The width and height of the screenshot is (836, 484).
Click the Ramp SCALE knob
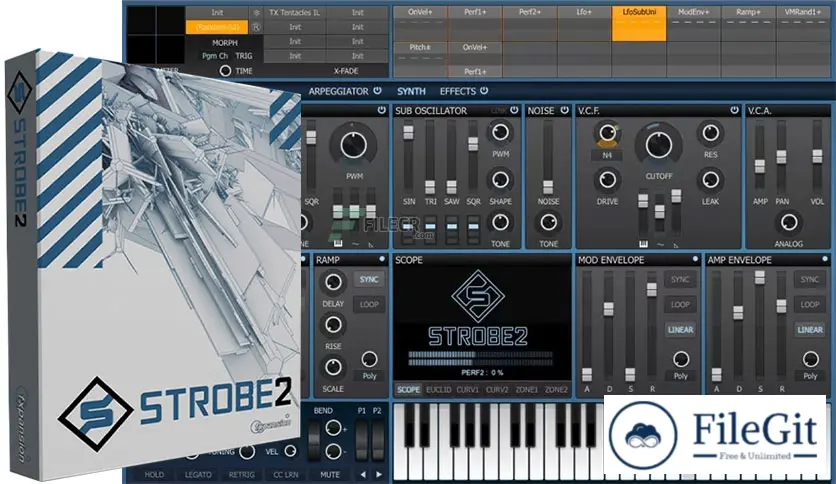tap(333, 367)
